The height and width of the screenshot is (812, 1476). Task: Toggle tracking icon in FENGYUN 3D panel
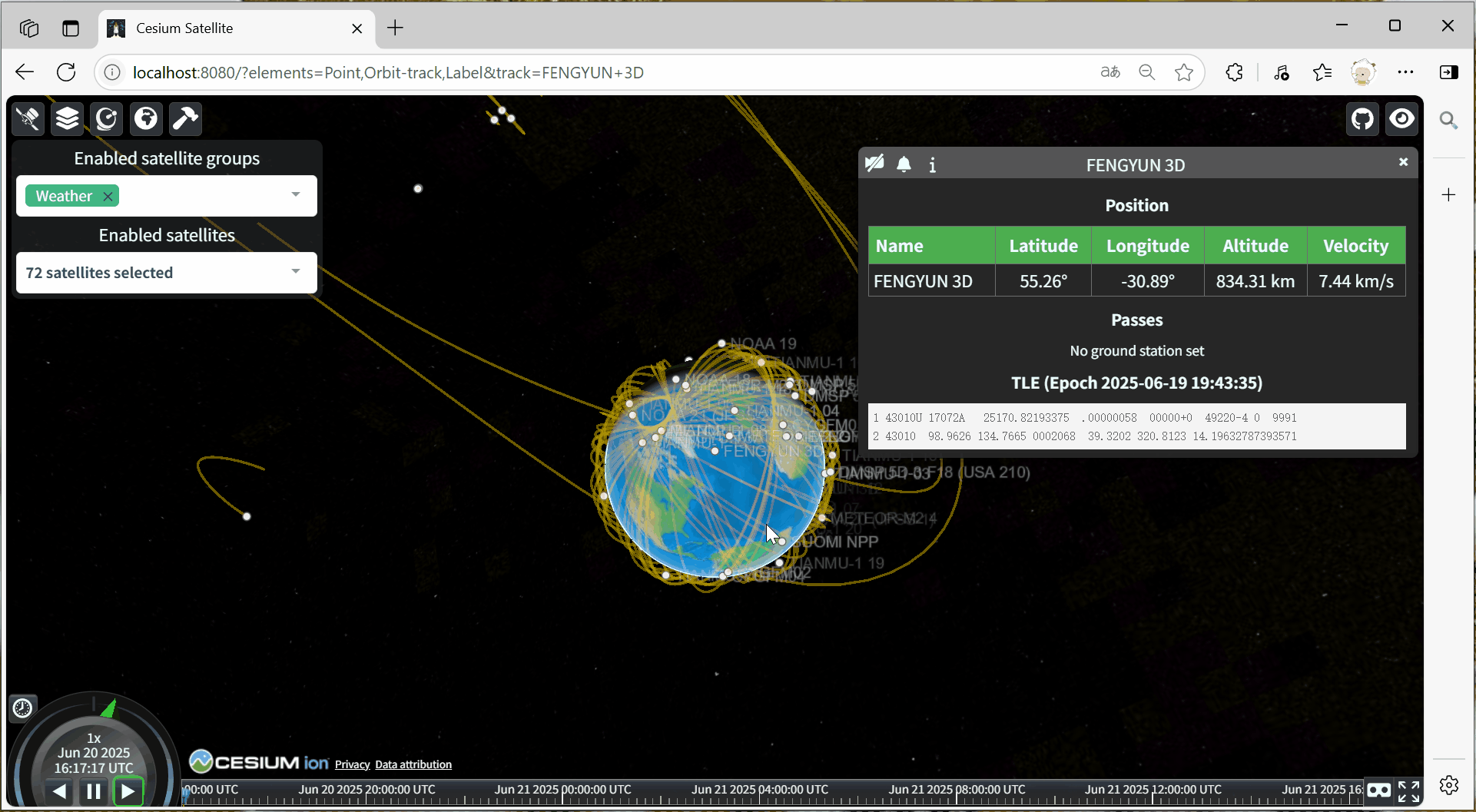pos(874,164)
